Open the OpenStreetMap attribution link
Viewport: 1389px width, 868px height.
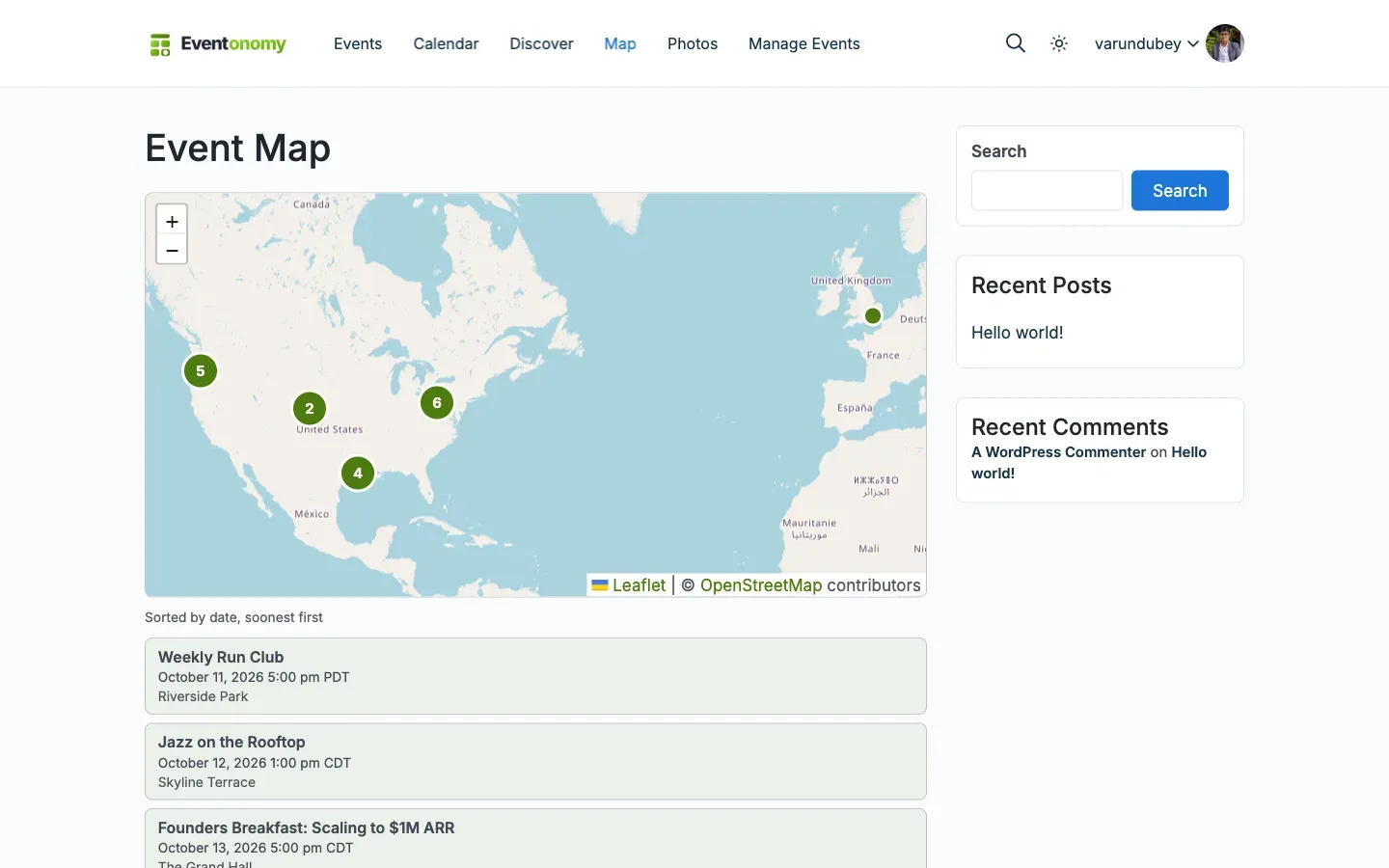761,585
